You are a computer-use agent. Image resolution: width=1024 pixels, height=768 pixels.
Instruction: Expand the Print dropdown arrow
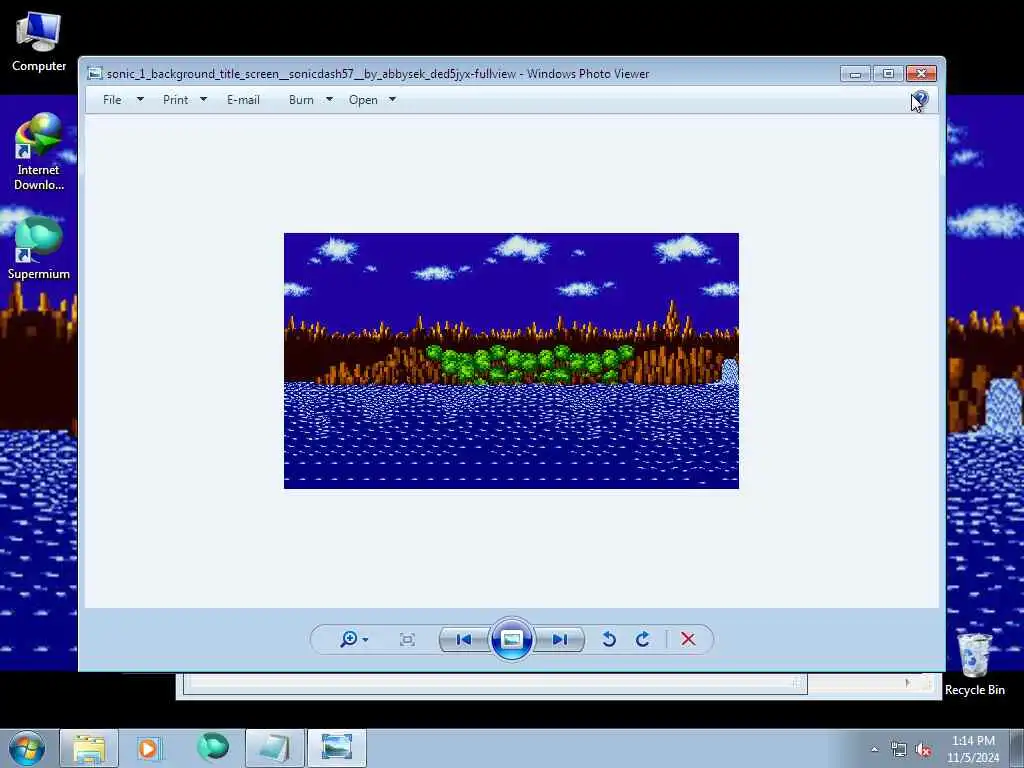[x=203, y=100]
